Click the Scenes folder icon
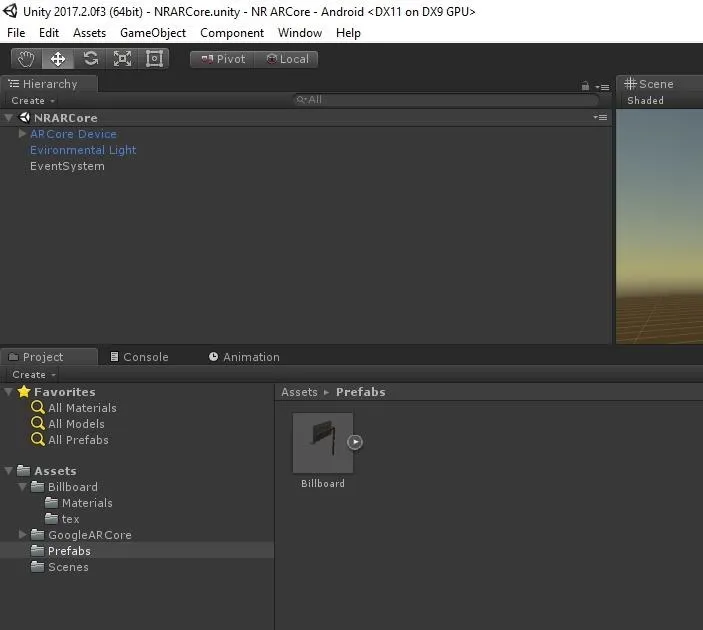Viewport: 703px width, 630px height. 37,567
